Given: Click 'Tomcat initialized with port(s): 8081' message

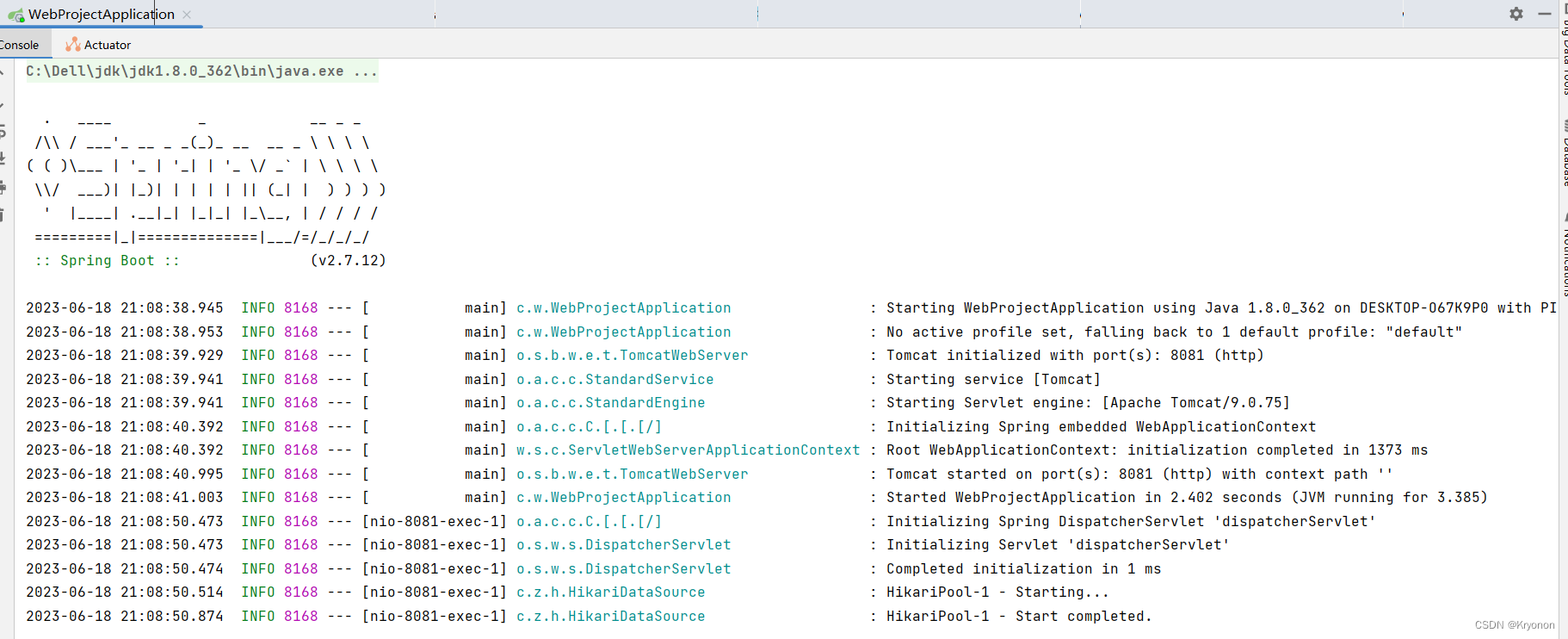Looking at the screenshot, I should (x=1075, y=355).
